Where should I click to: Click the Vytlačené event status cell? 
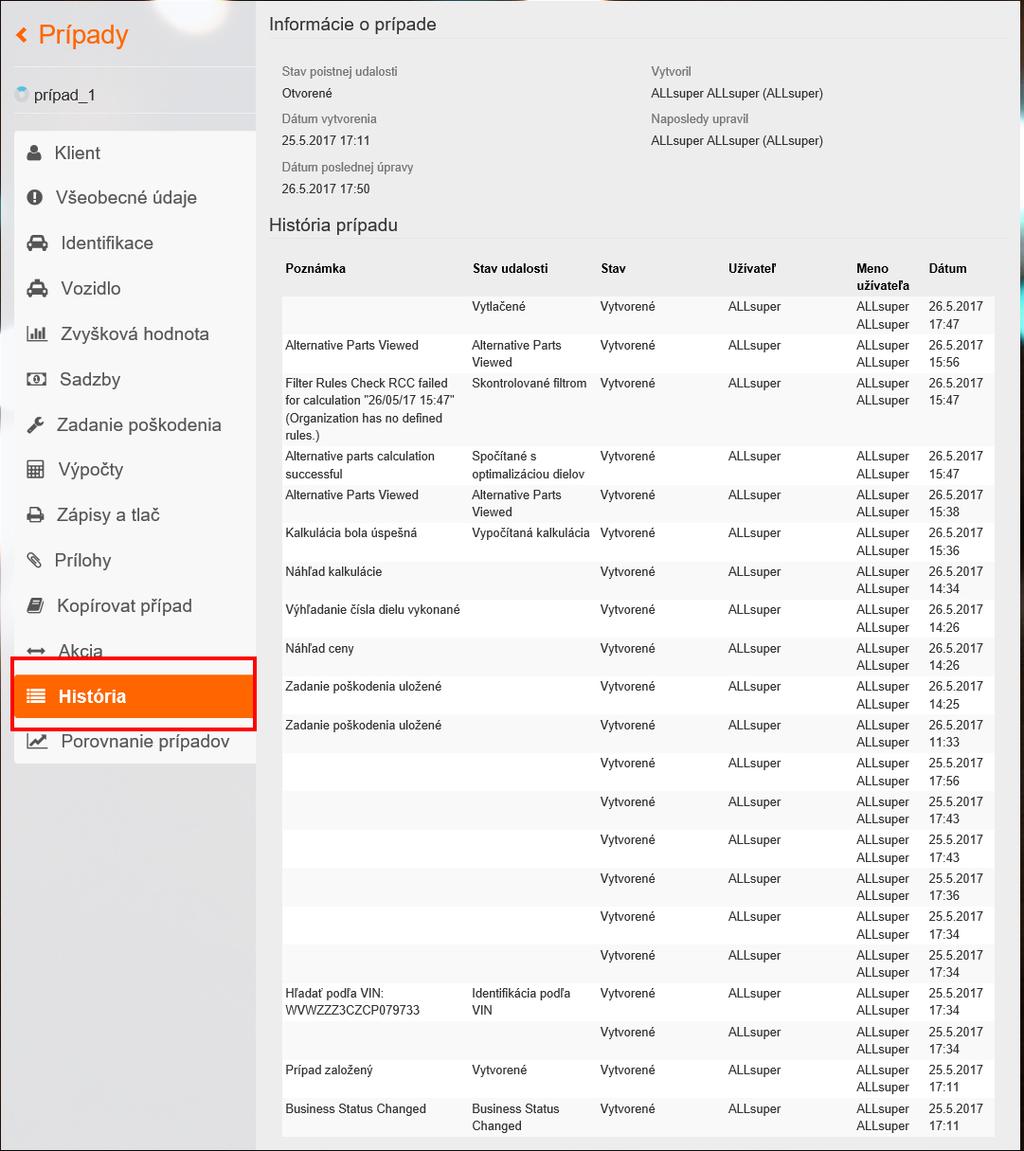pyautogui.click(x=498, y=307)
